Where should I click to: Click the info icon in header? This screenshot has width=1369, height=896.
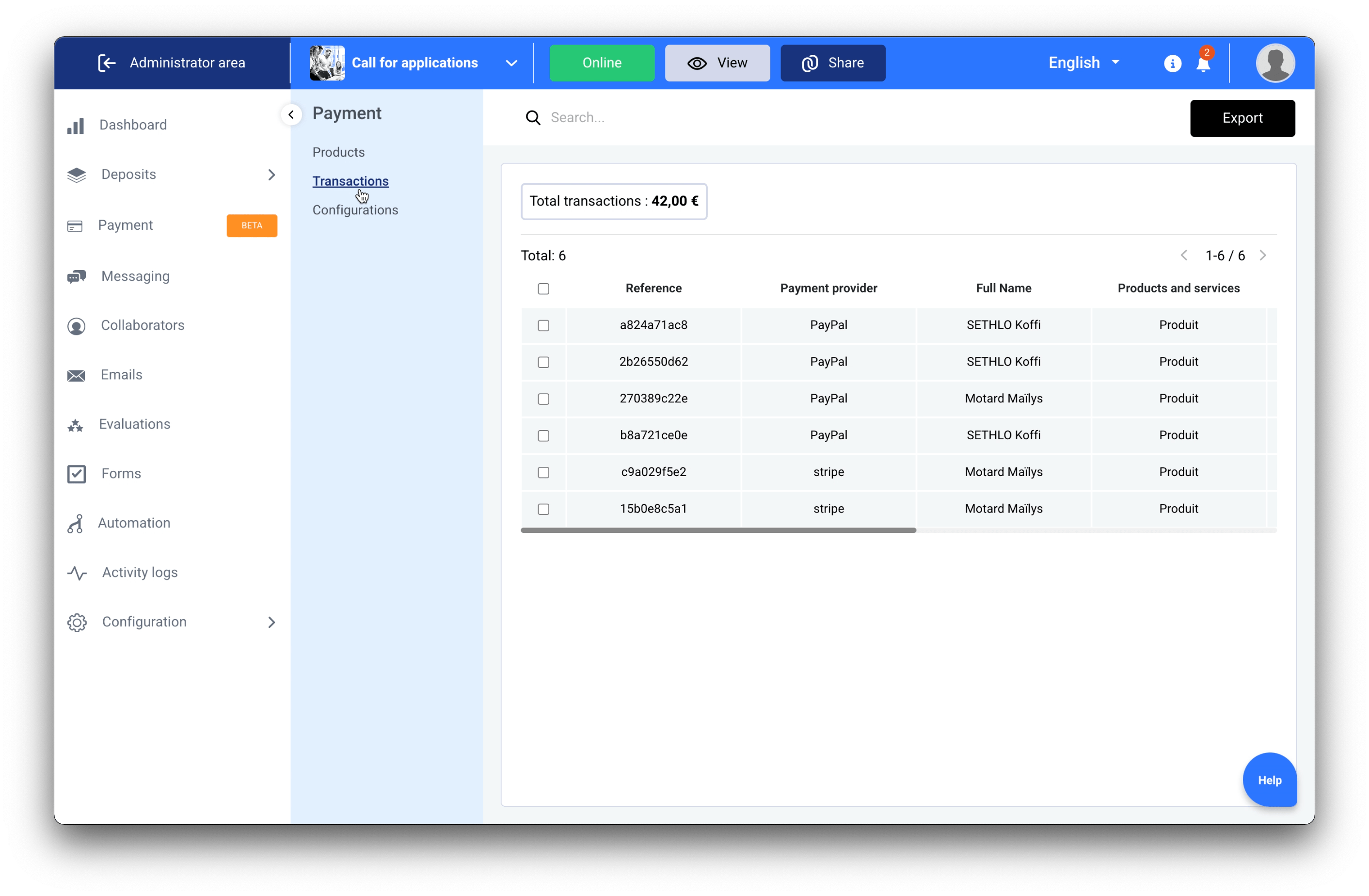[x=1172, y=63]
